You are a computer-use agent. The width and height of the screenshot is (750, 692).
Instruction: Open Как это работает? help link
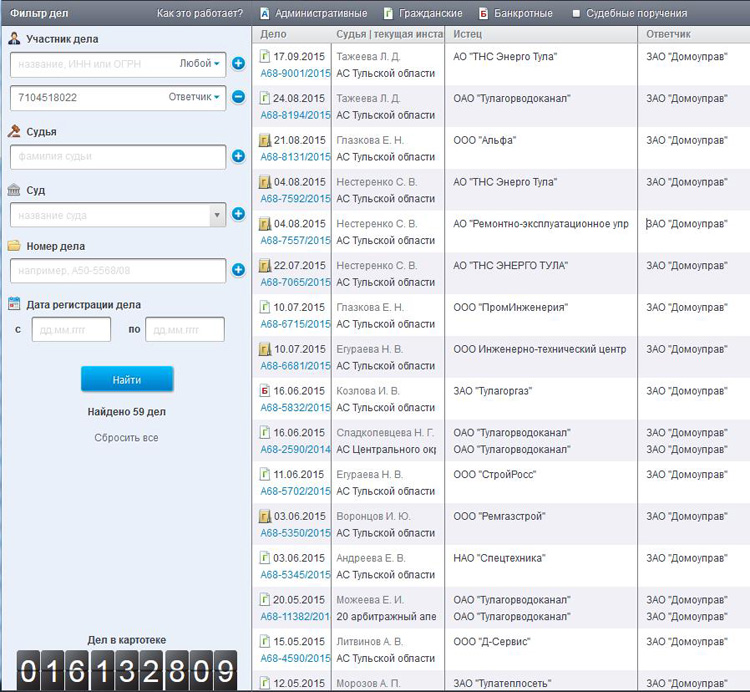click(200, 14)
